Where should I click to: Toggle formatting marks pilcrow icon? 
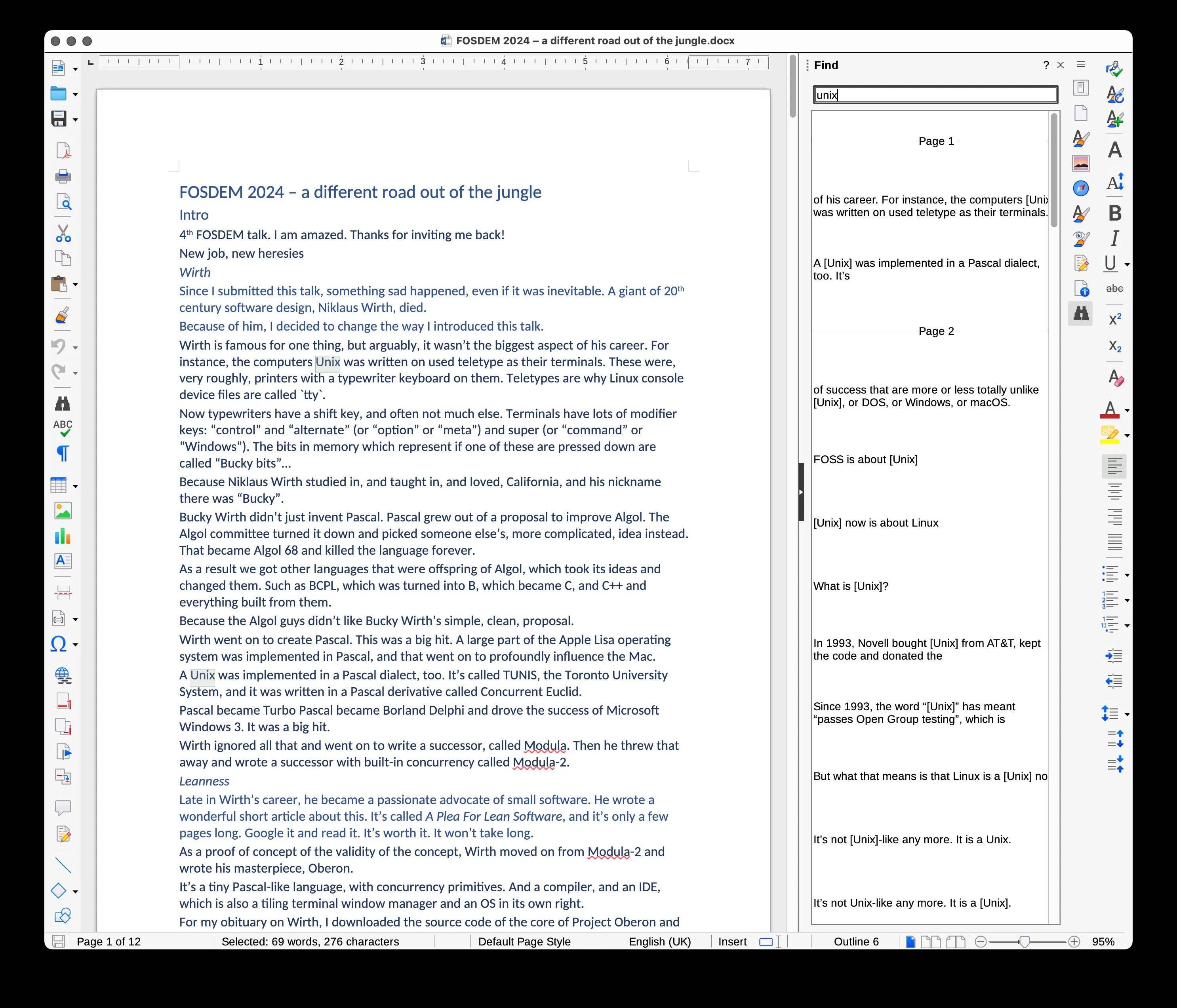(63, 454)
